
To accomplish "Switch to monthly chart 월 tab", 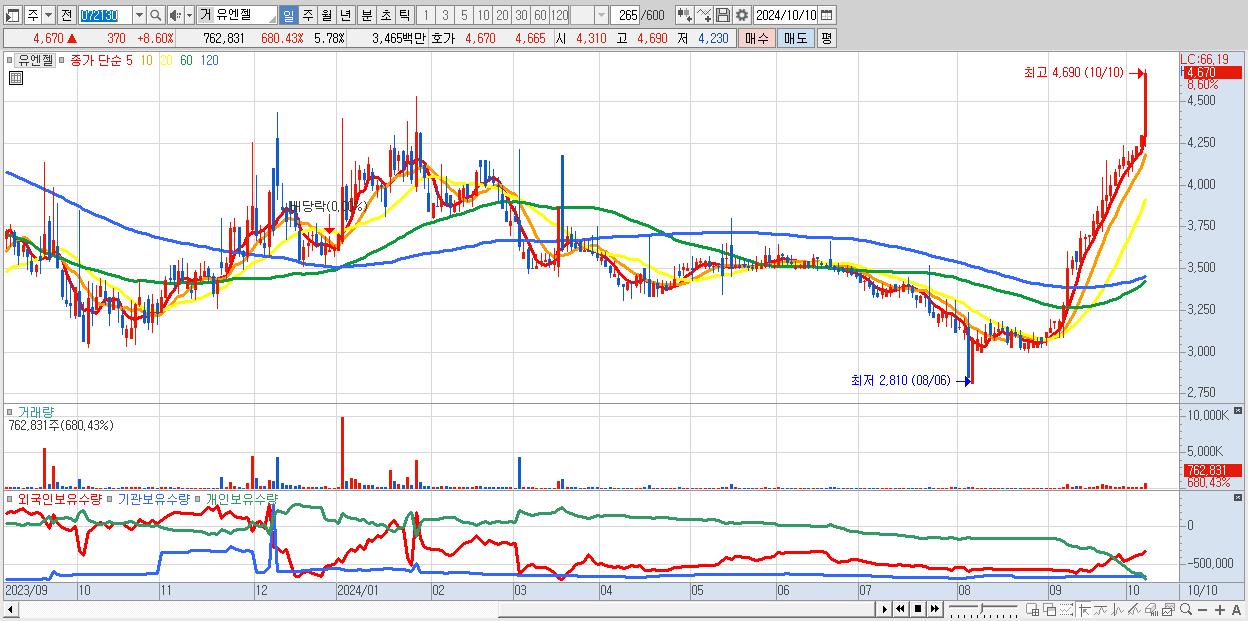I will (x=326, y=15).
